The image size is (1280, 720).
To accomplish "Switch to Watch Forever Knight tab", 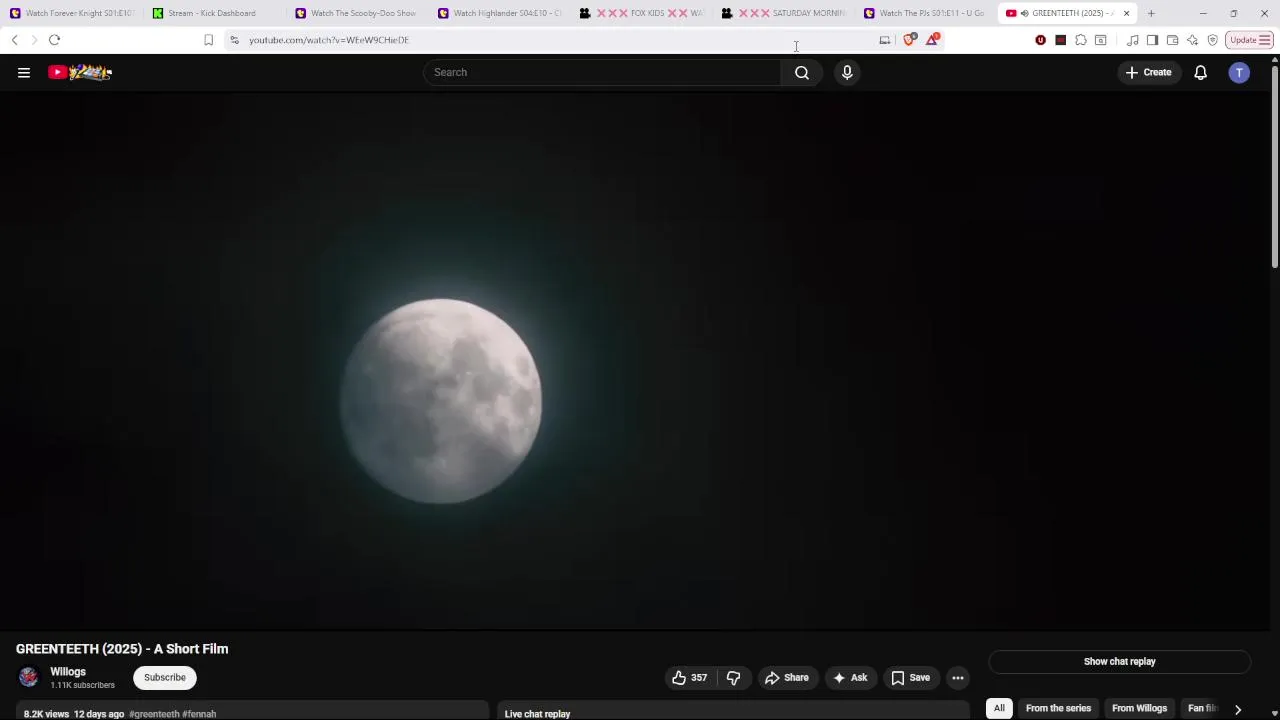I will [72, 13].
